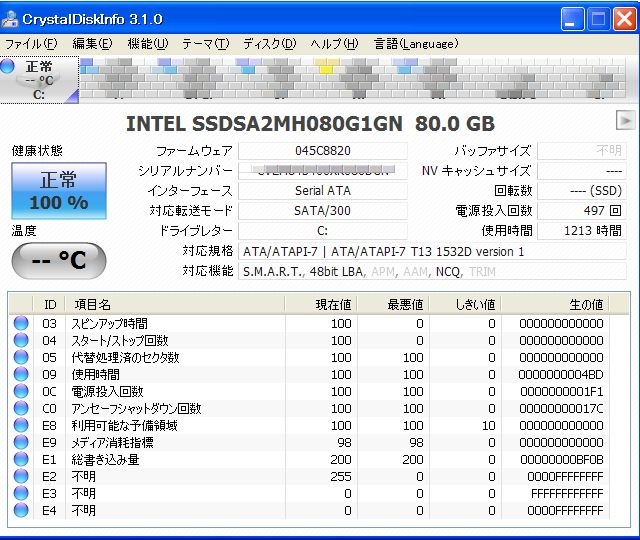Viewport: 640px width, 540px height.
Task: Select the 総書き込み量 attribute name
Action: point(105,460)
